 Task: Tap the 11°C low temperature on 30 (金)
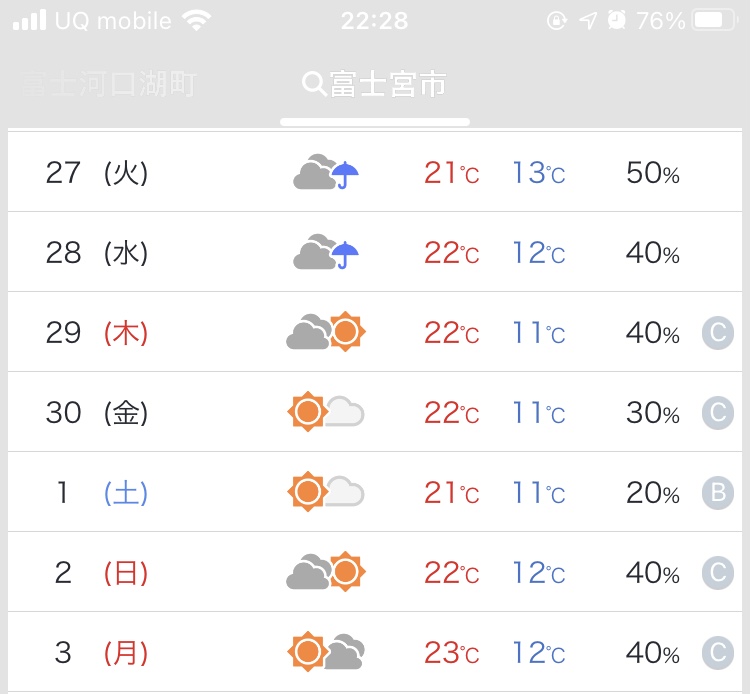[x=539, y=412]
